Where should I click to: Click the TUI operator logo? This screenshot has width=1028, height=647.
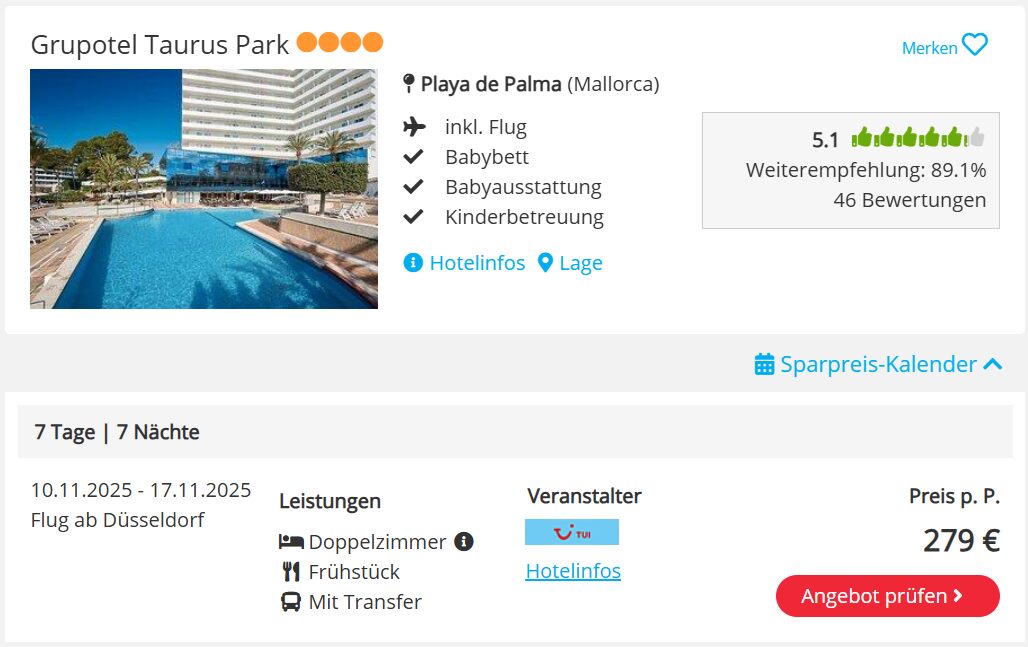point(572,532)
